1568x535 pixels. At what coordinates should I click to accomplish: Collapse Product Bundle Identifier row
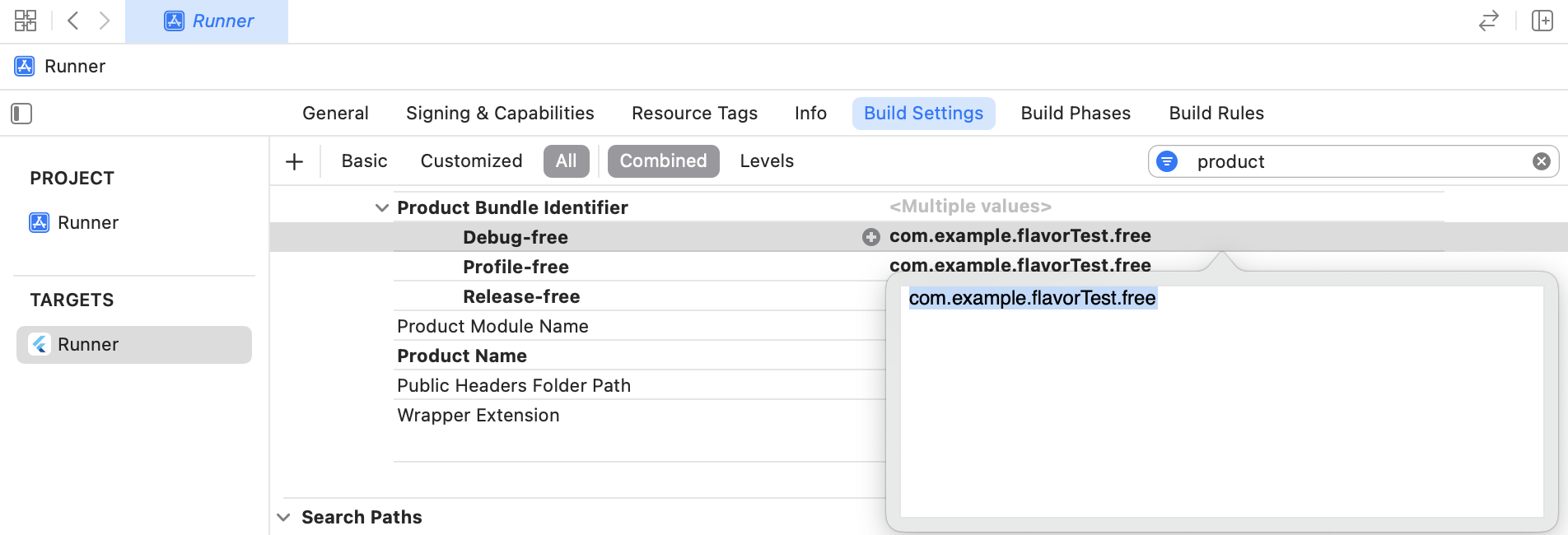381,208
